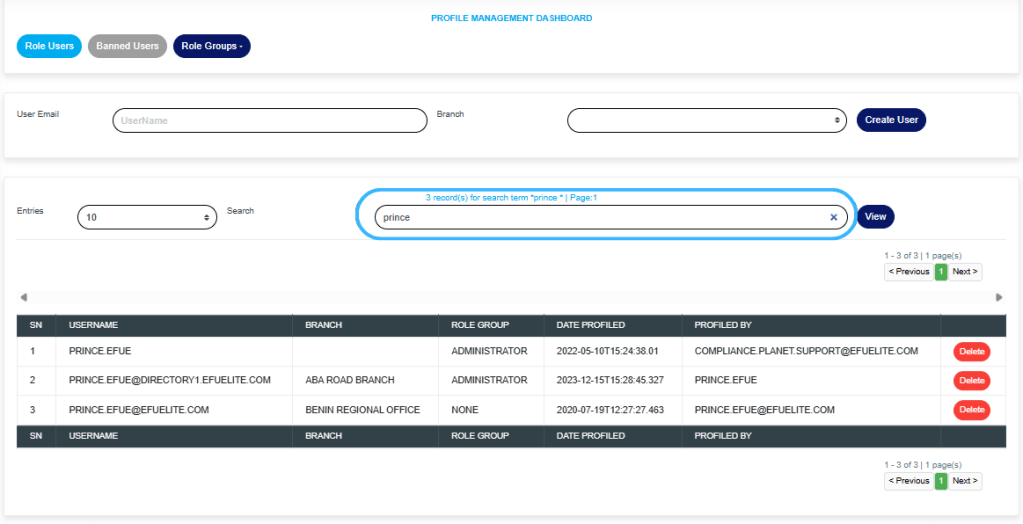Click the left scroll arrow above the table

point(24,297)
